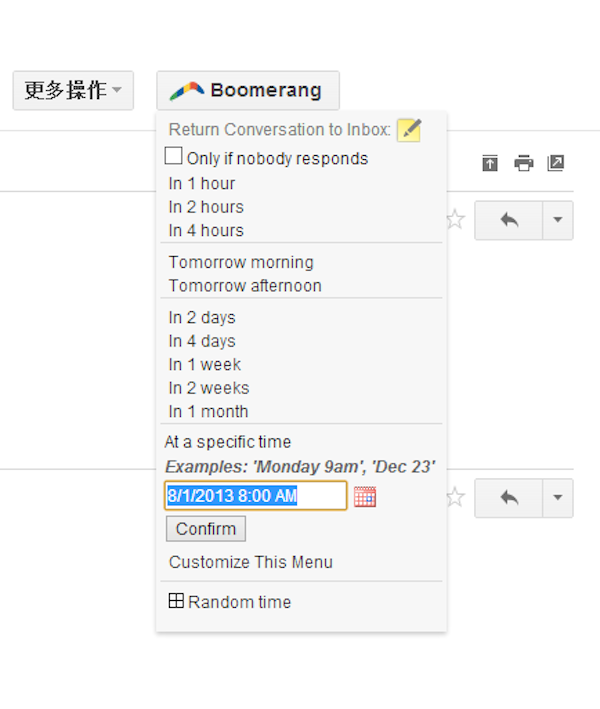Star the second message

pyautogui.click(x=455, y=497)
